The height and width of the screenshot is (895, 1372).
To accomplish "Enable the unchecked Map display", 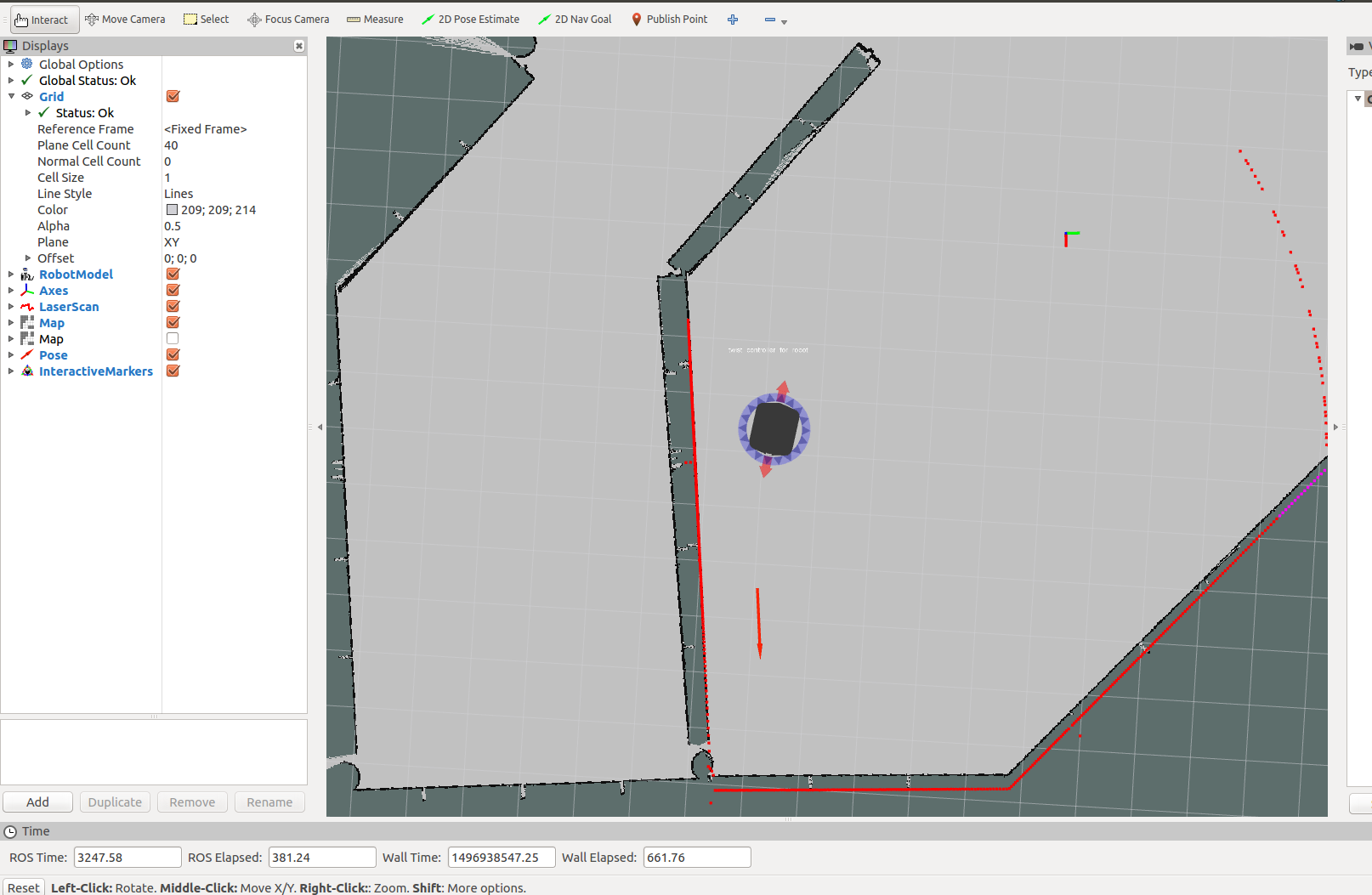I will point(173,339).
